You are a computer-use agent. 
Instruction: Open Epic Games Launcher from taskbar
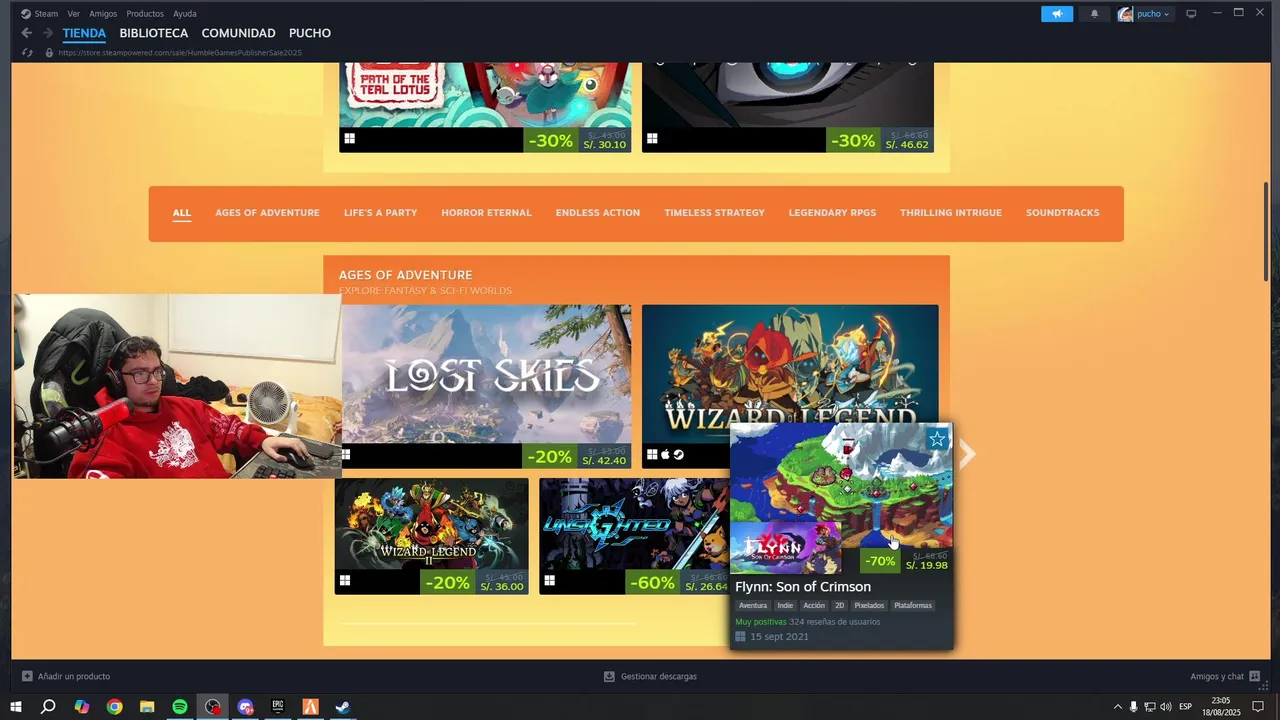(x=278, y=707)
